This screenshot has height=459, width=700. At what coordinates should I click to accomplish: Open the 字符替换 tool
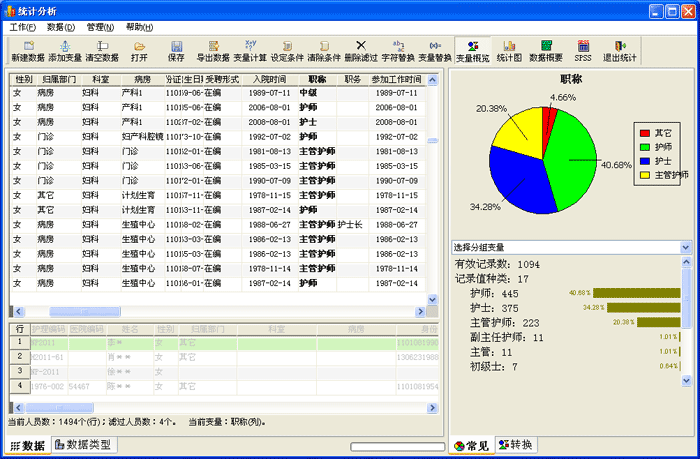click(398, 51)
